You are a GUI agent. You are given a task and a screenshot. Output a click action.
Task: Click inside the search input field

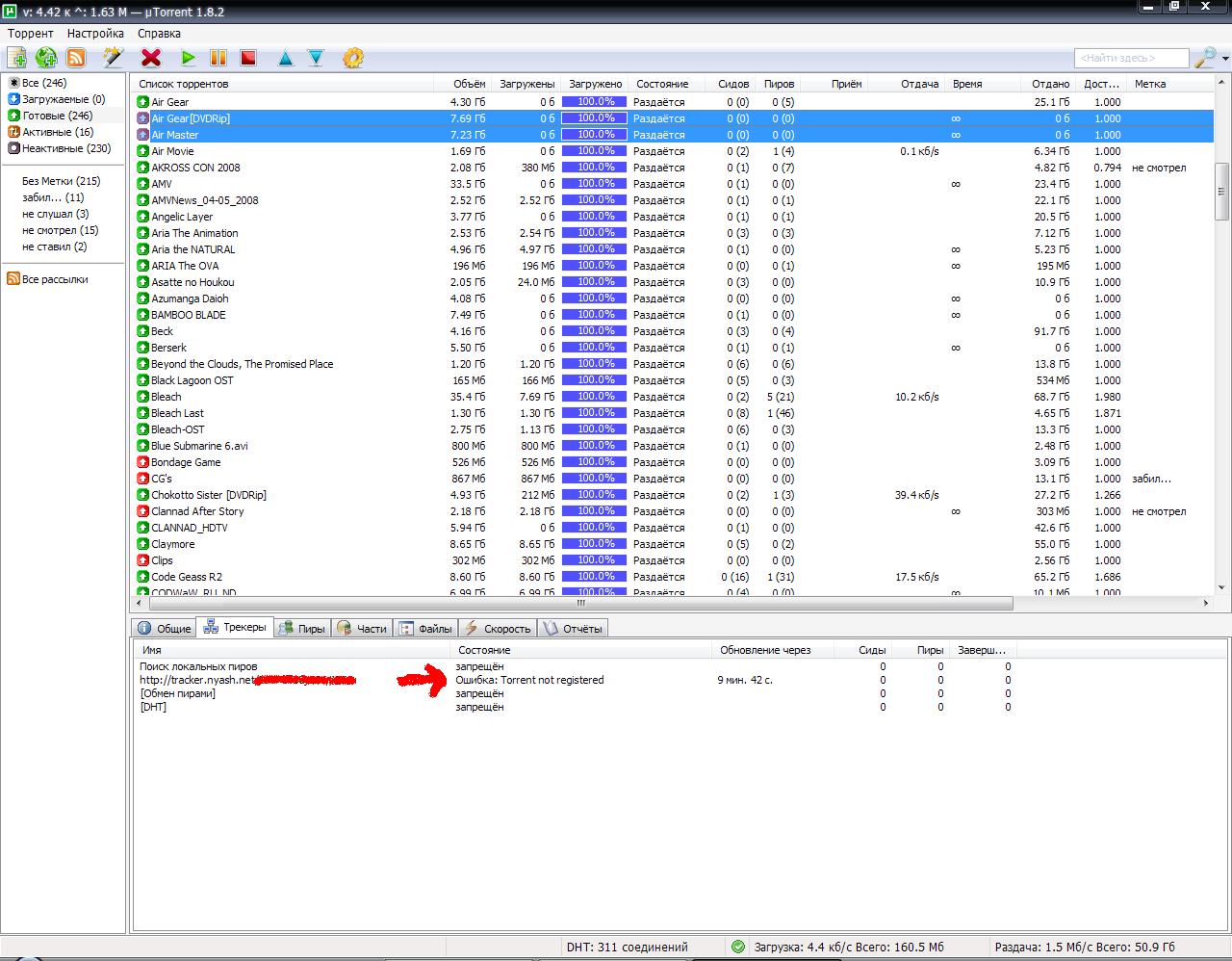[1131, 58]
